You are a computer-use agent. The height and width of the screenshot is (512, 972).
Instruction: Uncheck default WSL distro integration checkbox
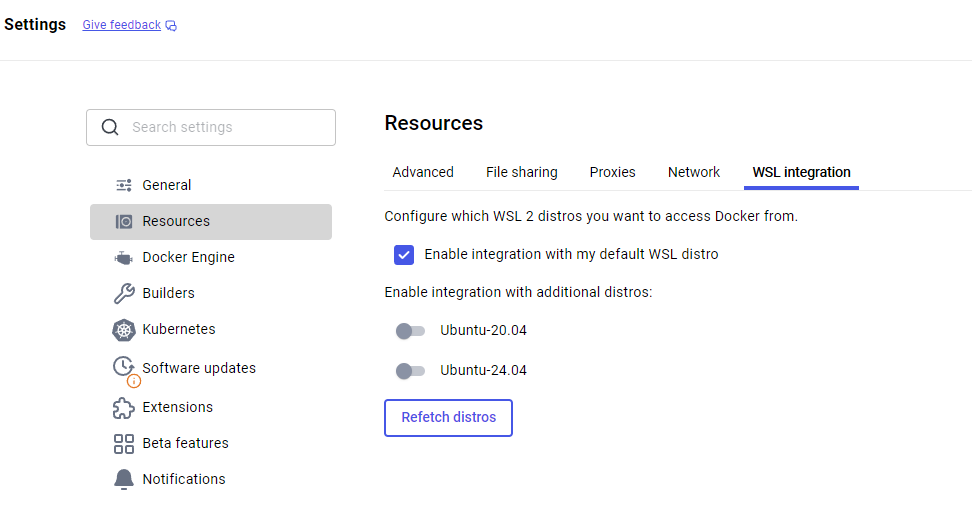[x=404, y=255]
